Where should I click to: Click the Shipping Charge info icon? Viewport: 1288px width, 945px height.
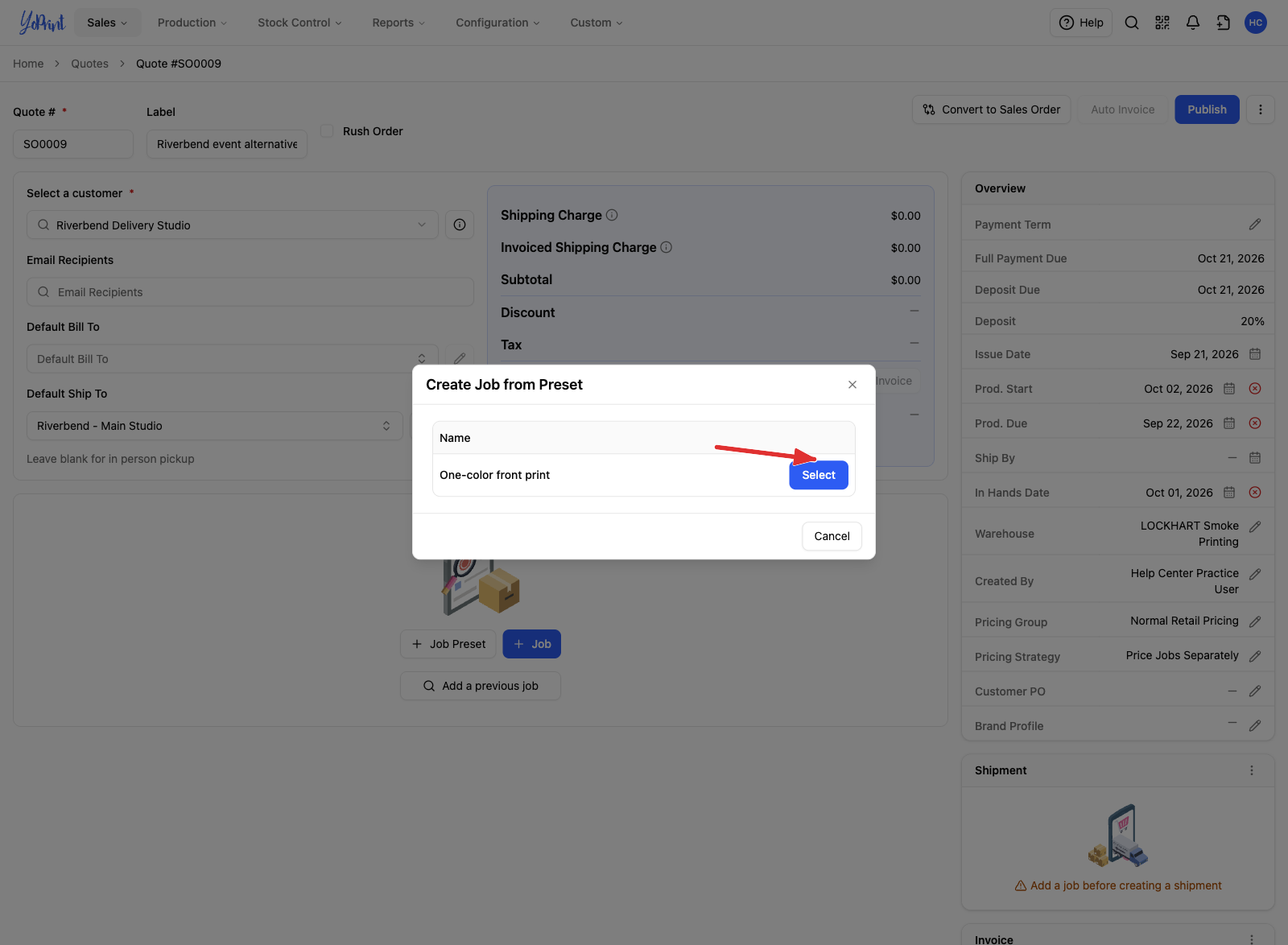pyautogui.click(x=612, y=215)
